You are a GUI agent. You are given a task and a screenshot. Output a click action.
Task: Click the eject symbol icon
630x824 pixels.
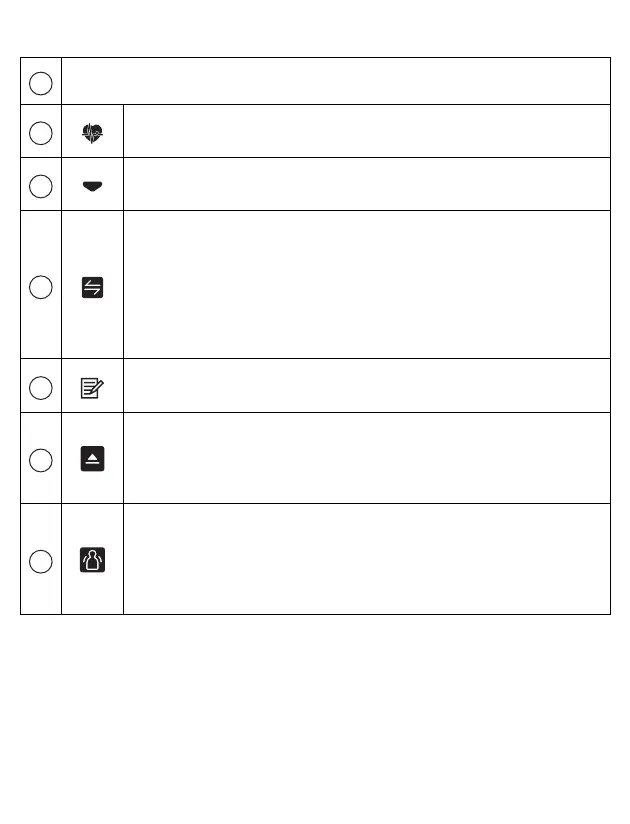[x=92, y=460]
